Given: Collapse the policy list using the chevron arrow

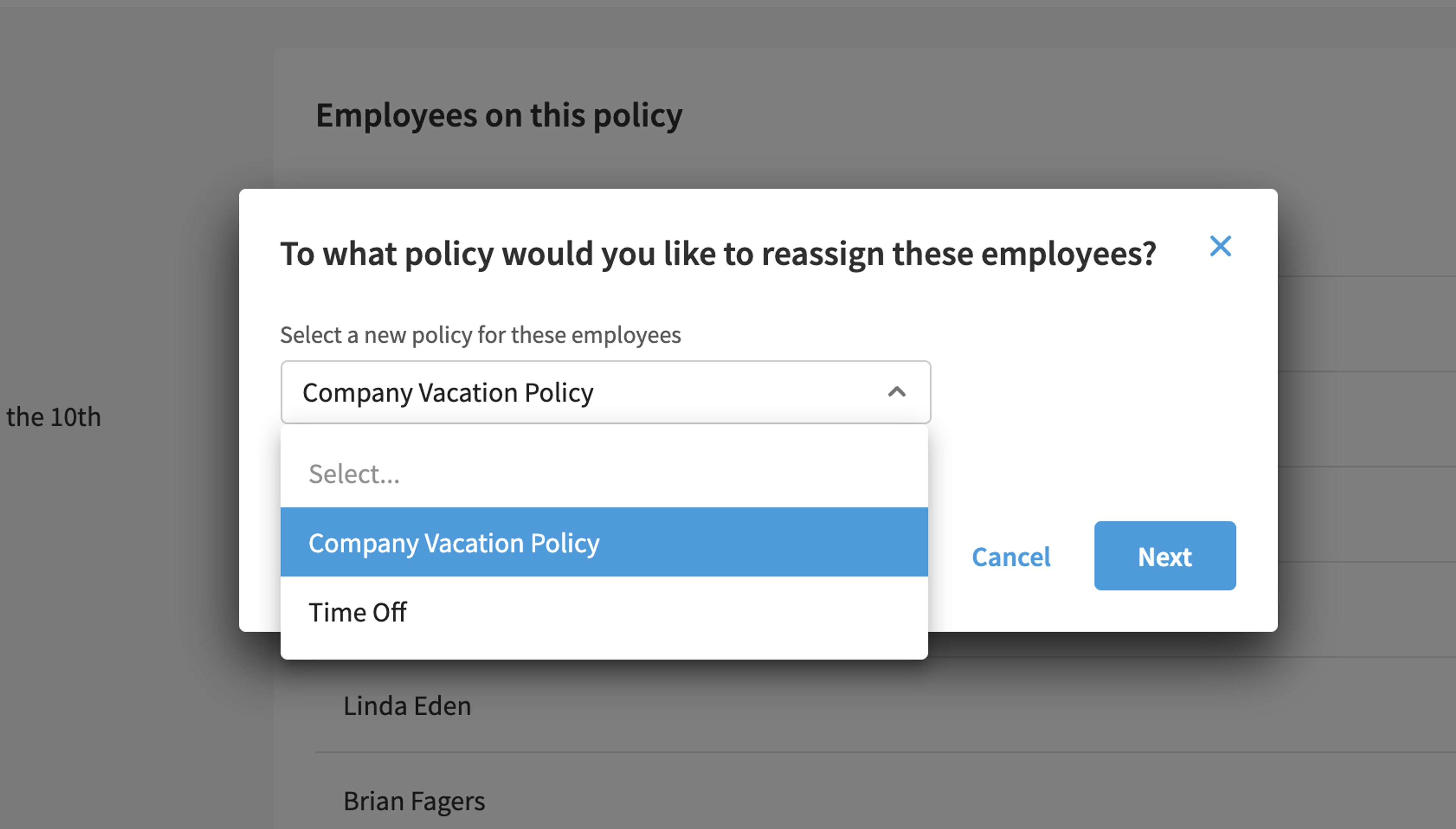Looking at the screenshot, I should pyautogui.click(x=897, y=392).
